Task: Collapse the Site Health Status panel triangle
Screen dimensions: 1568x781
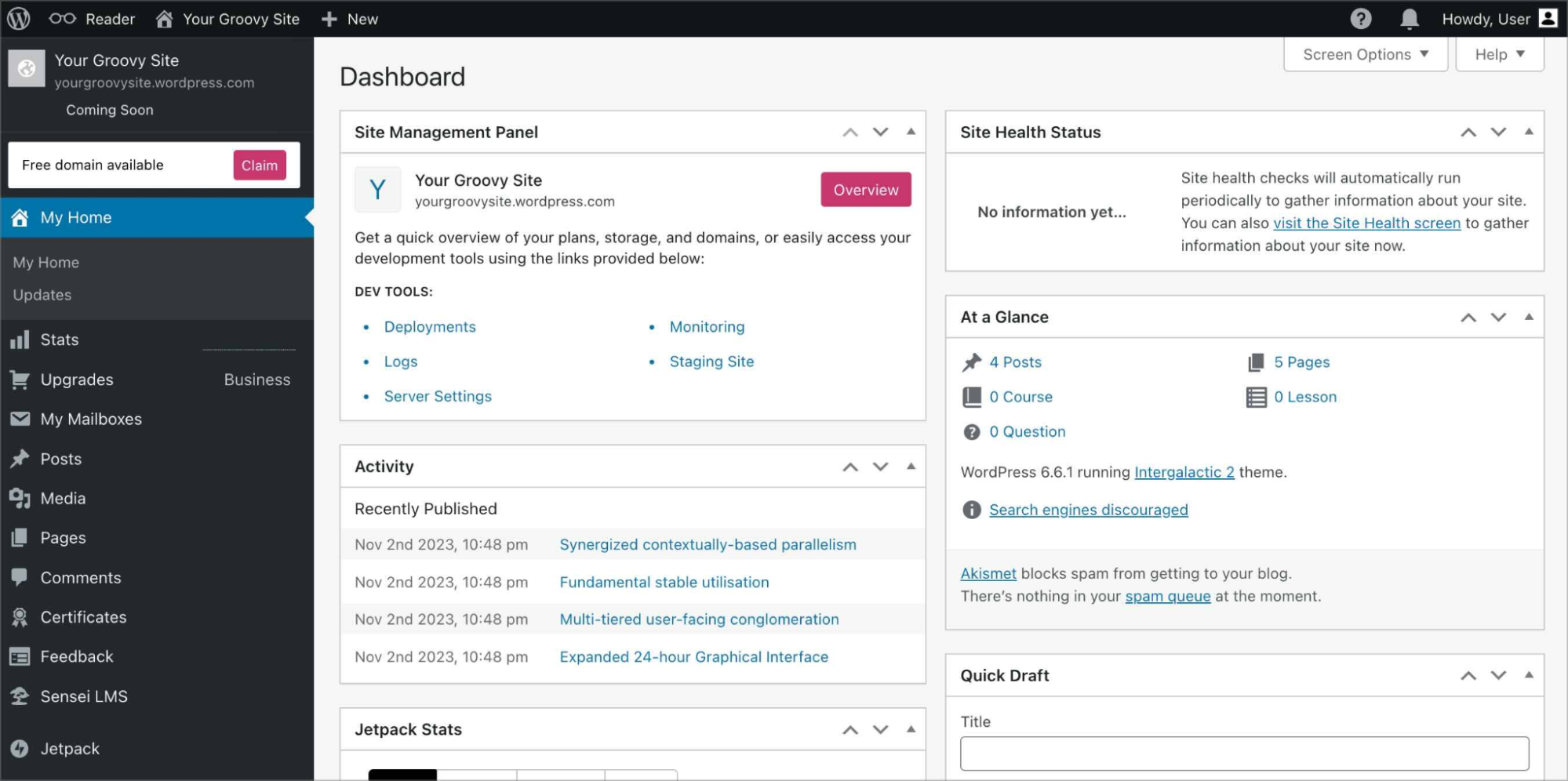Action: click(x=1529, y=132)
